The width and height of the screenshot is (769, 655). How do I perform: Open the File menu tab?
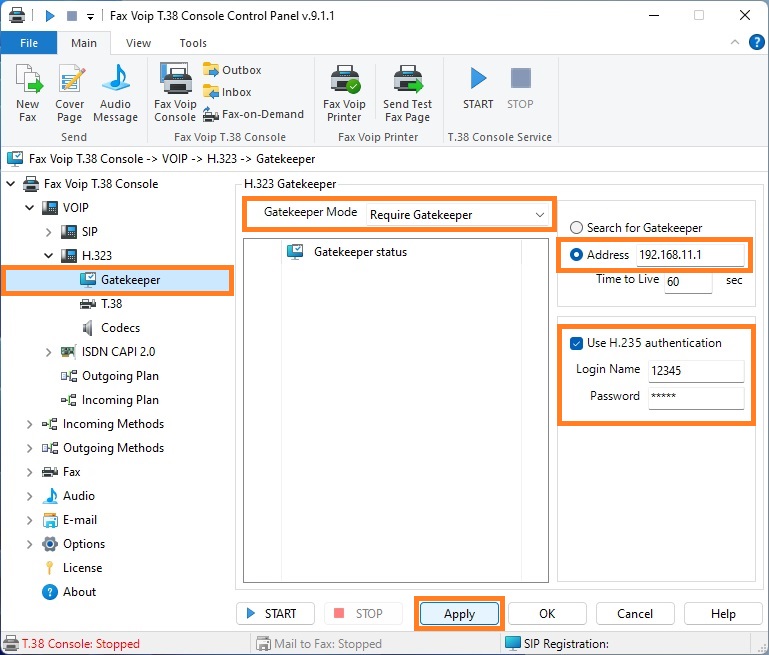click(29, 43)
